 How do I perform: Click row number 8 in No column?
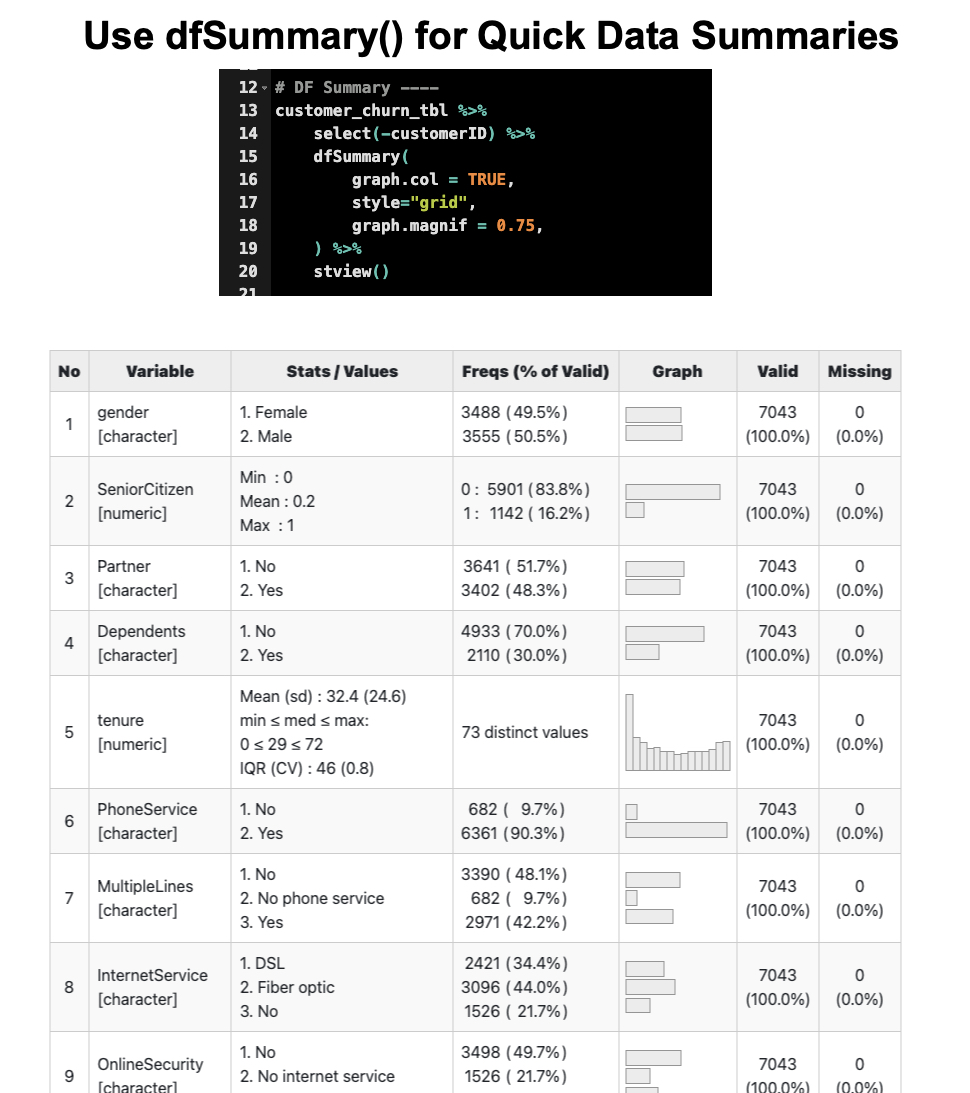tap(69, 988)
